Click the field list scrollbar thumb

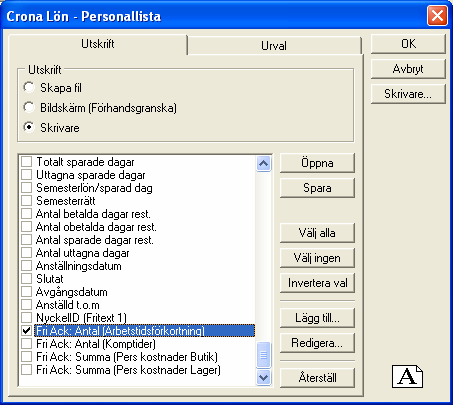click(264, 355)
